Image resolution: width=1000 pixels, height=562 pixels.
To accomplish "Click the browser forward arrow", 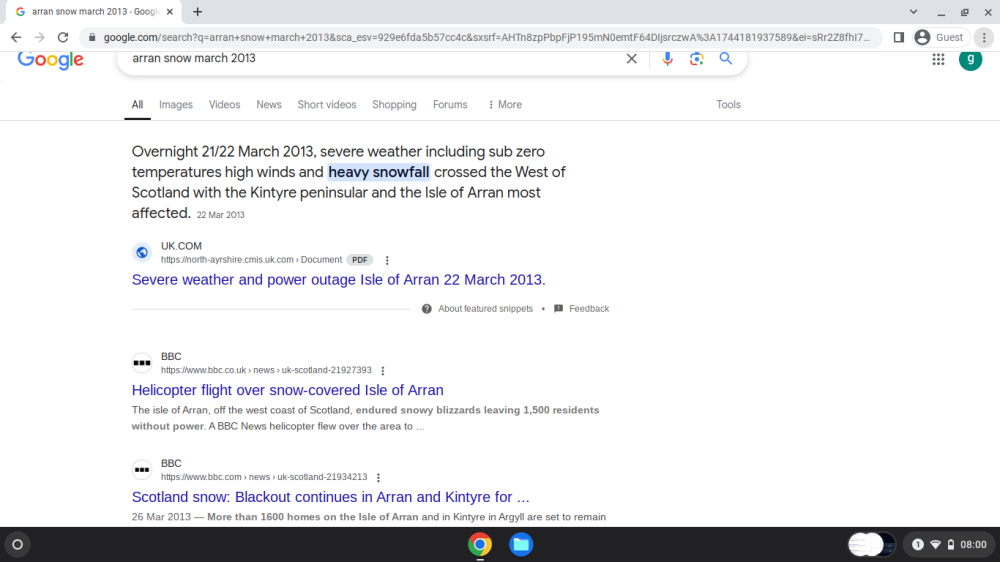I will click(40, 38).
